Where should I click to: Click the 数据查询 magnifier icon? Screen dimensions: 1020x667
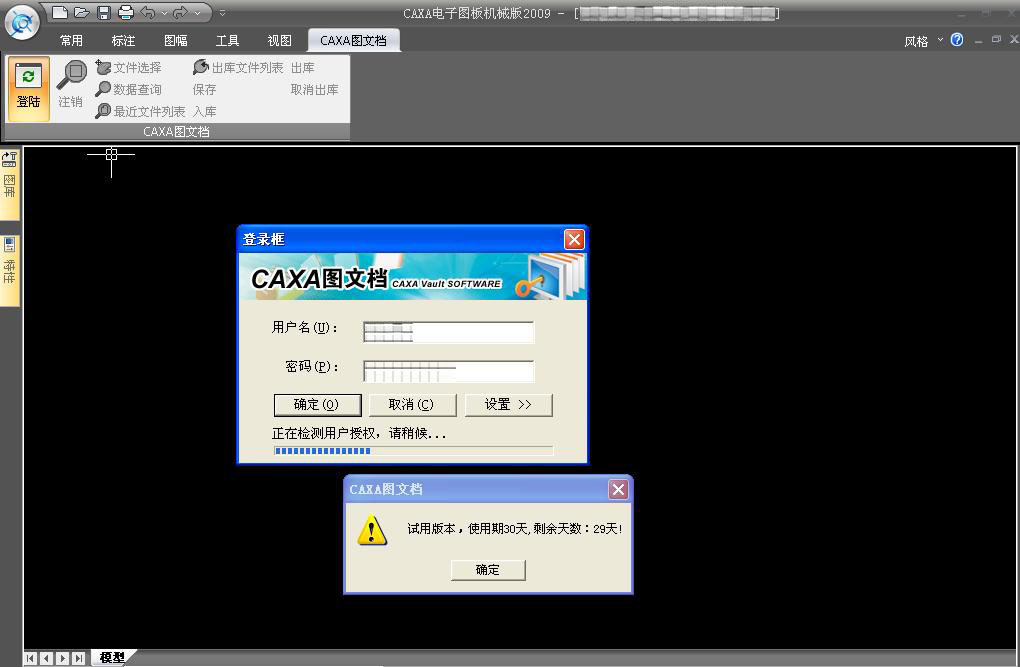(103, 89)
